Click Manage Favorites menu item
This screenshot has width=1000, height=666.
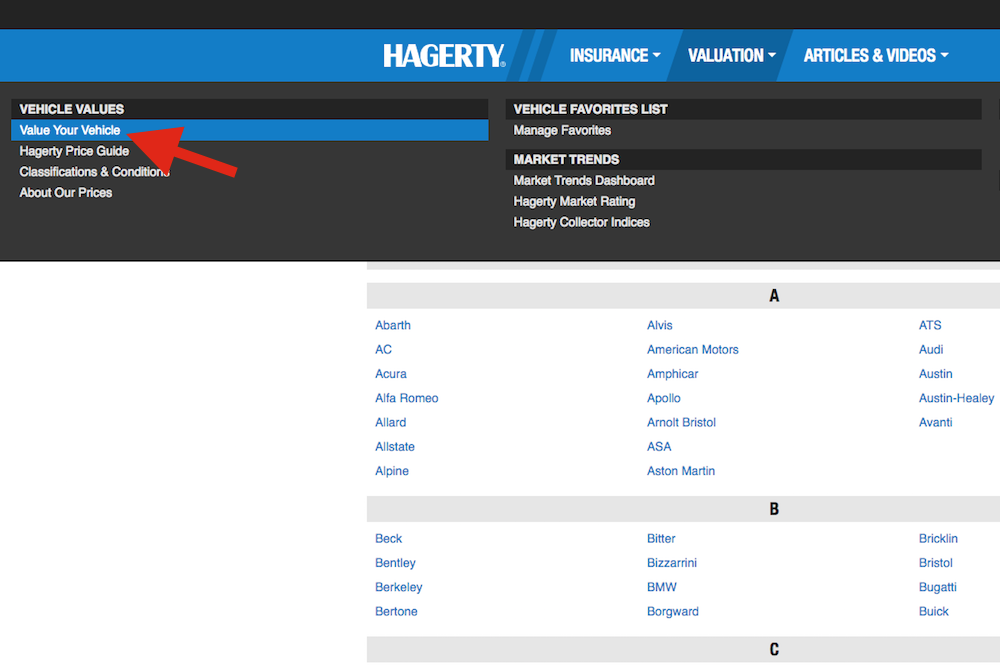(562, 130)
